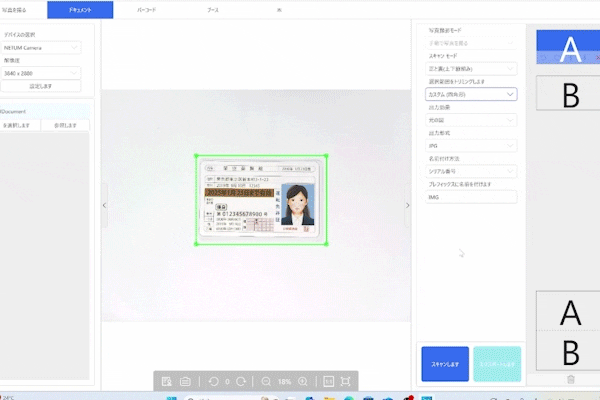
Task: Collapse left panel with the left chevron arrow
Action: 105,205
